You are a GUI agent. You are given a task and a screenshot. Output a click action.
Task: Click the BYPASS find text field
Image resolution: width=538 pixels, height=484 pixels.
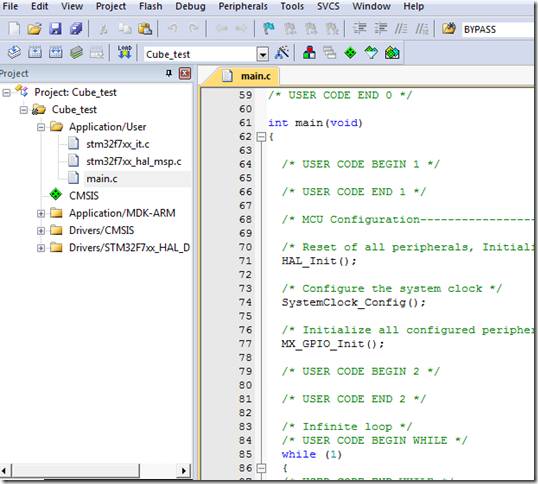tap(498, 29)
